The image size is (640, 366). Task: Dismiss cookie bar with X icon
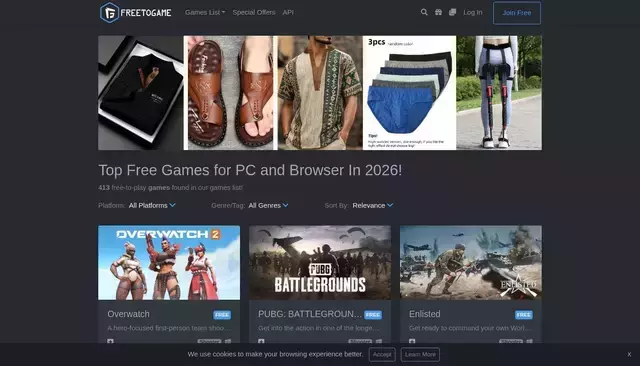(x=629, y=354)
